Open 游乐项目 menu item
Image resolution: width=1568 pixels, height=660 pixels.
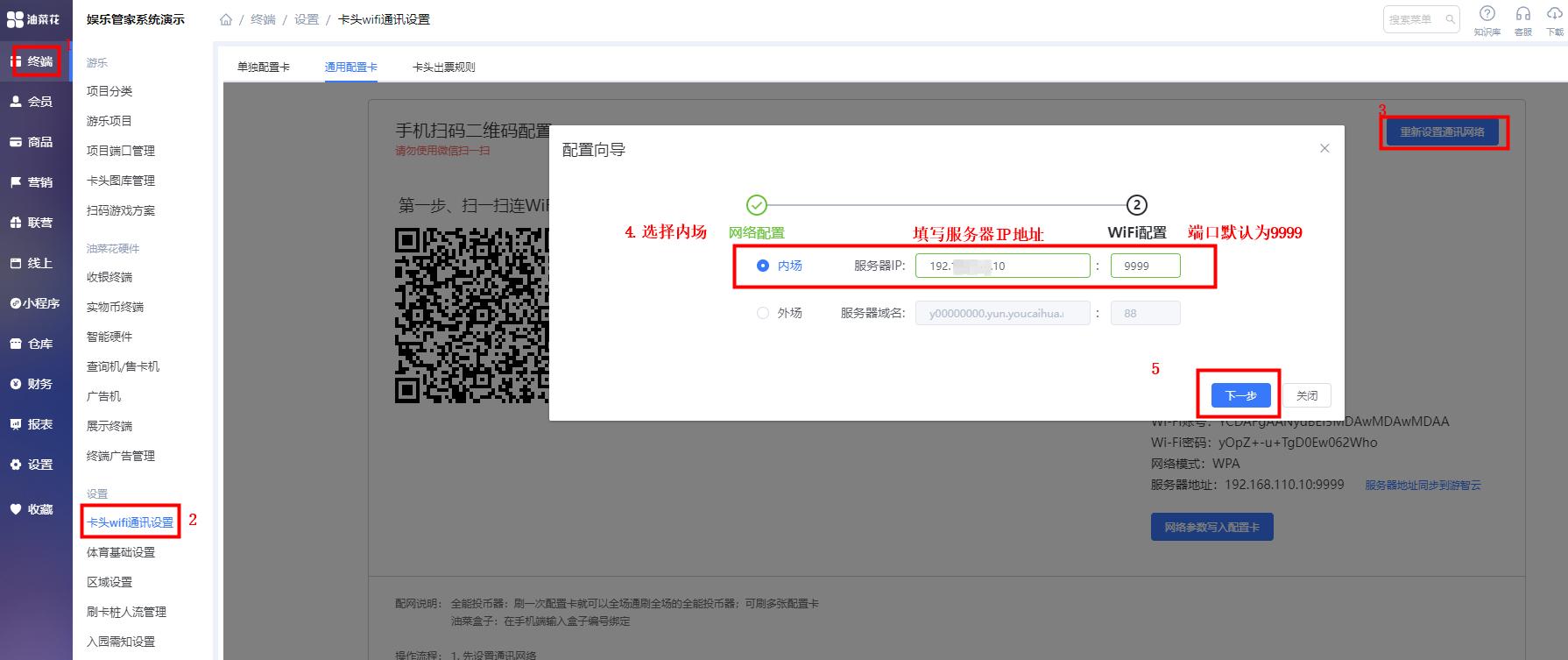click(109, 121)
